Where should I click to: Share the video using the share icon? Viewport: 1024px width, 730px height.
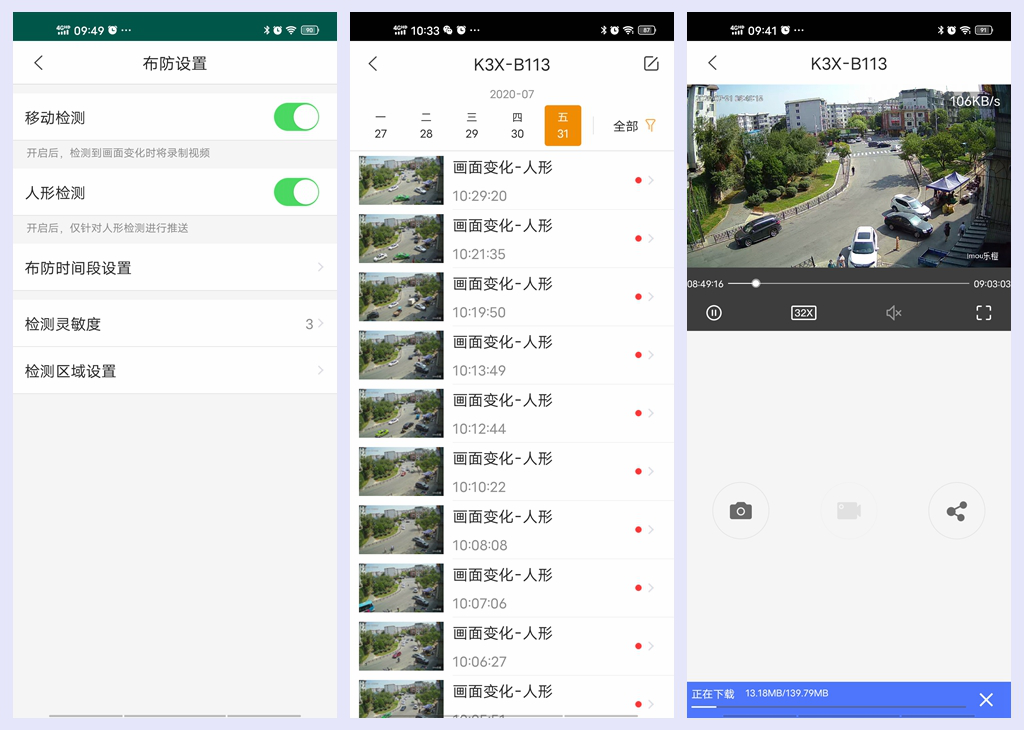tap(956, 510)
